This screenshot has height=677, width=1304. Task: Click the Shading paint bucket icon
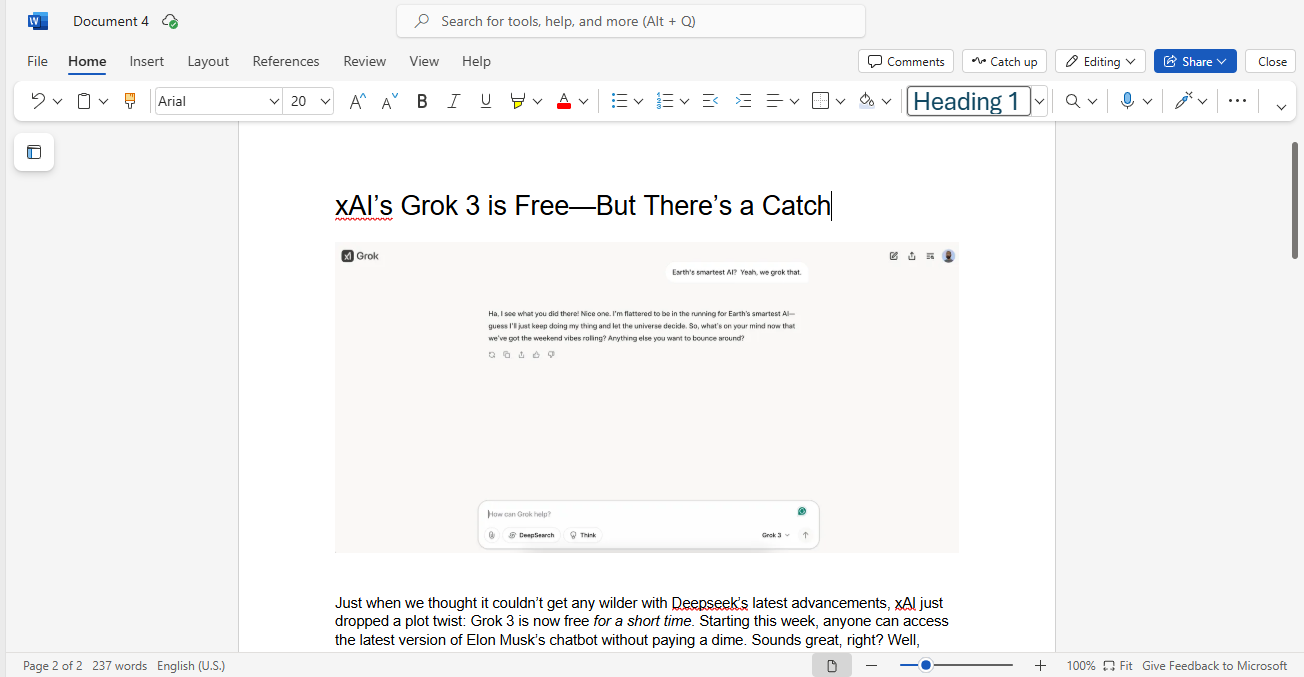pyautogui.click(x=867, y=101)
